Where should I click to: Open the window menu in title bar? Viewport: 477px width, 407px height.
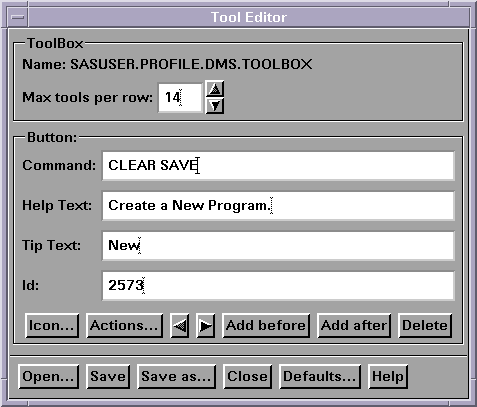click(x=17, y=17)
